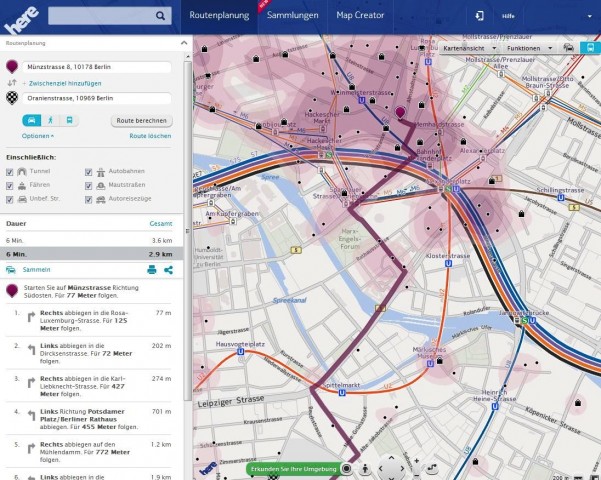The height and width of the screenshot is (480, 601).
Task: Toggle the Unbef. Str. checkbox
Action: (x=10, y=200)
